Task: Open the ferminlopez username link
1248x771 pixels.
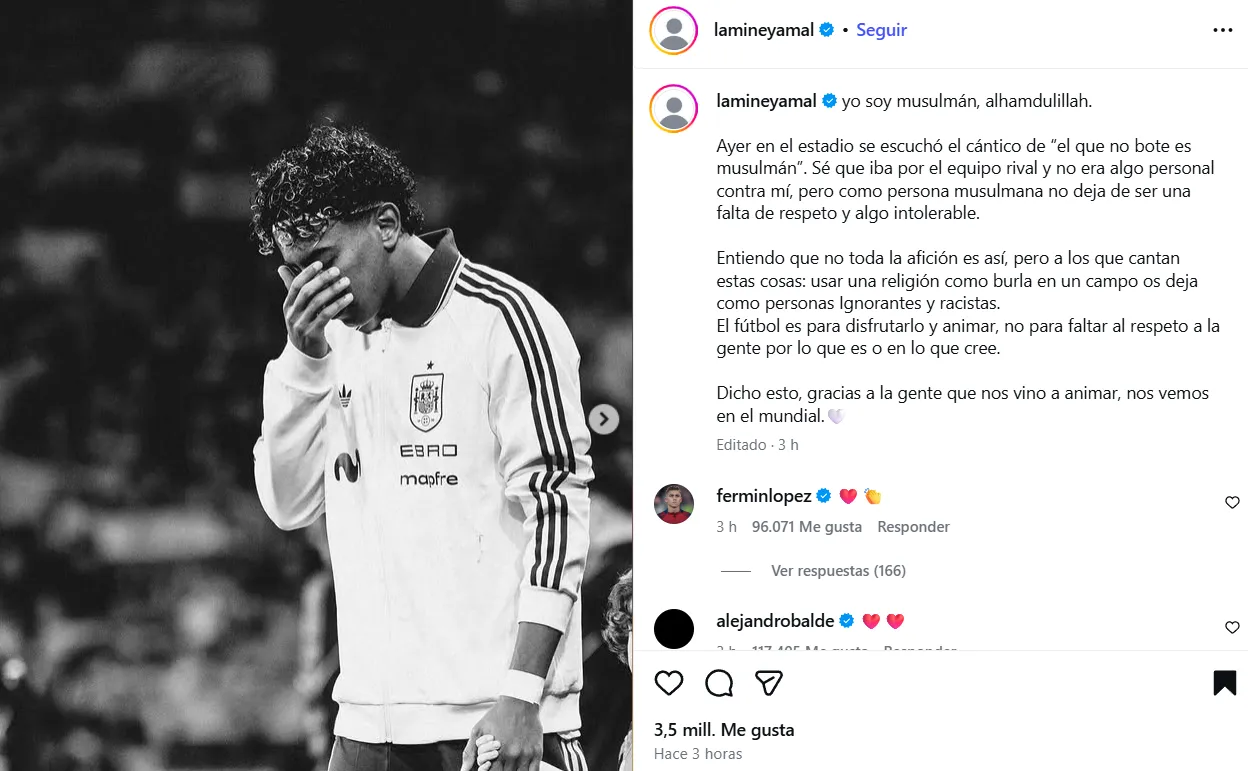Action: point(764,496)
